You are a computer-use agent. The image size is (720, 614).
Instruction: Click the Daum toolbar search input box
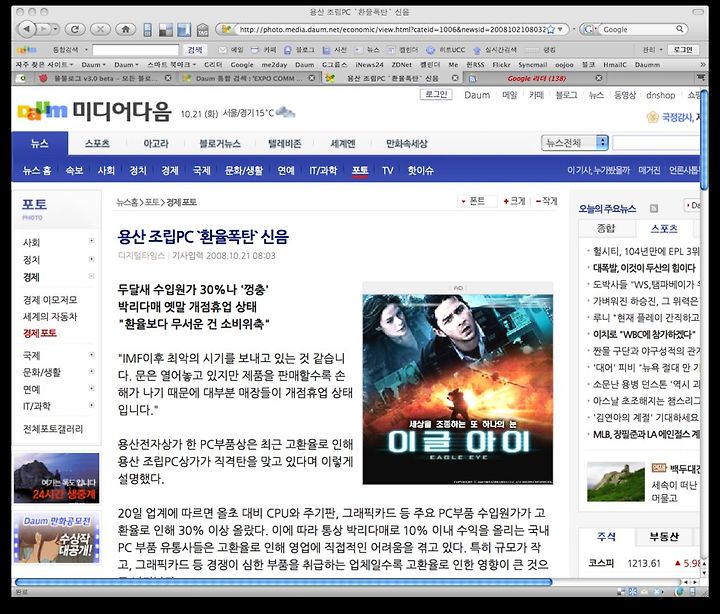(135, 50)
